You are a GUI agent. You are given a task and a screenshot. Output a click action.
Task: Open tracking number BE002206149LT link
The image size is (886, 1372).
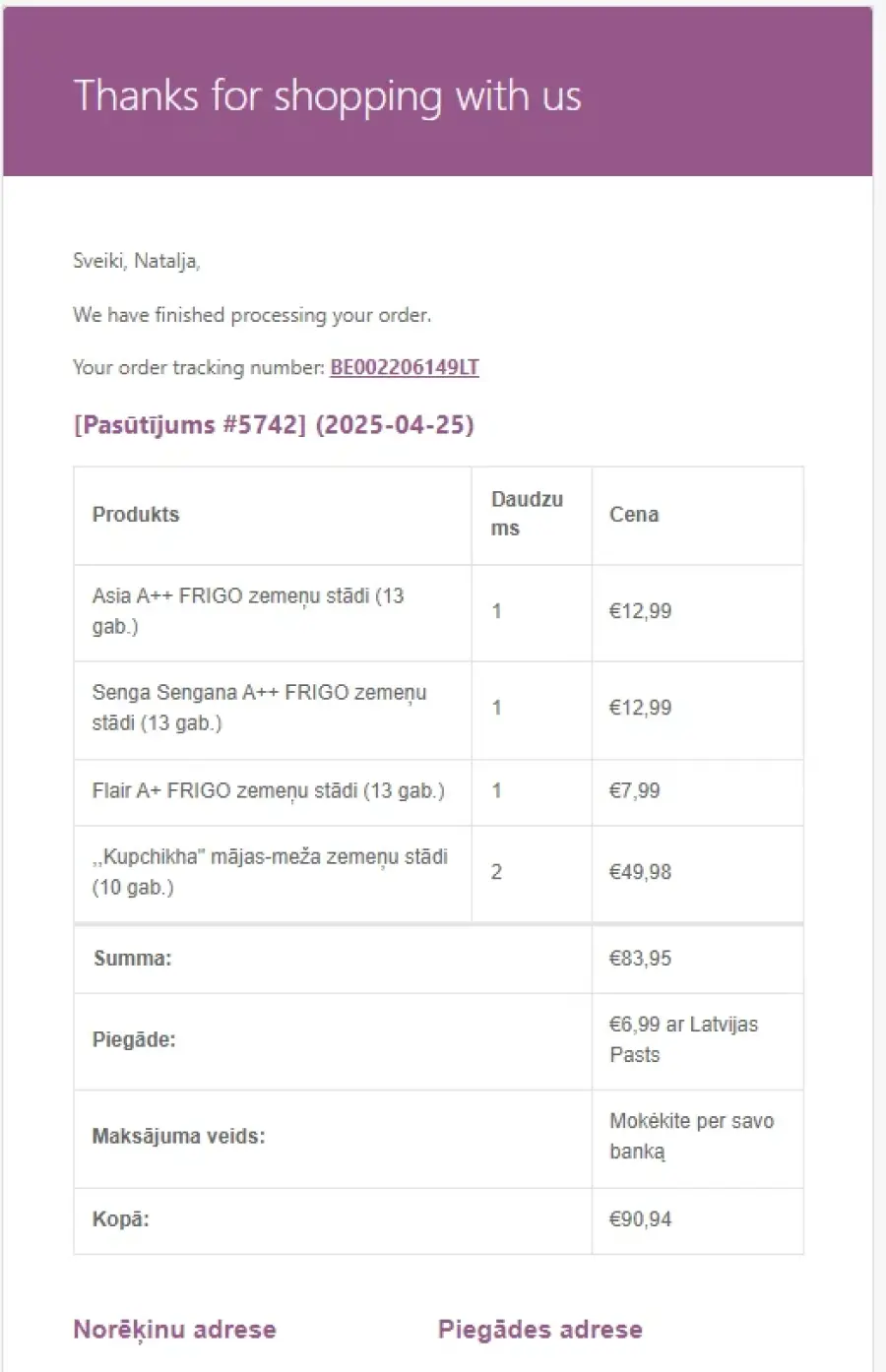(x=405, y=367)
